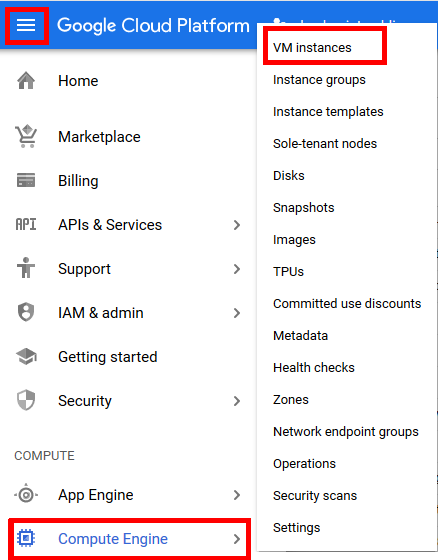Image resolution: width=438 pixels, height=560 pixels.
Task: Open the hamburger navigation menu
Action: pos(26,25)
